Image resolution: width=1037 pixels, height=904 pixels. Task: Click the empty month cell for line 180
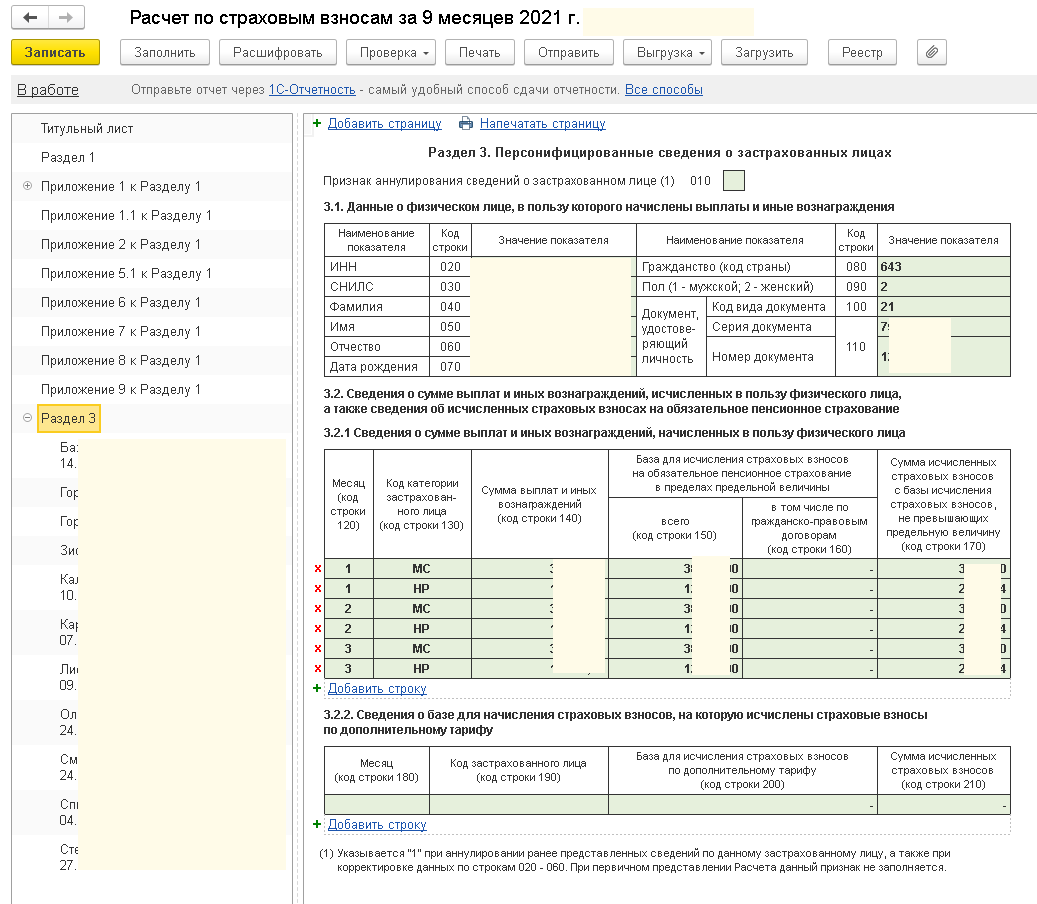376,804
